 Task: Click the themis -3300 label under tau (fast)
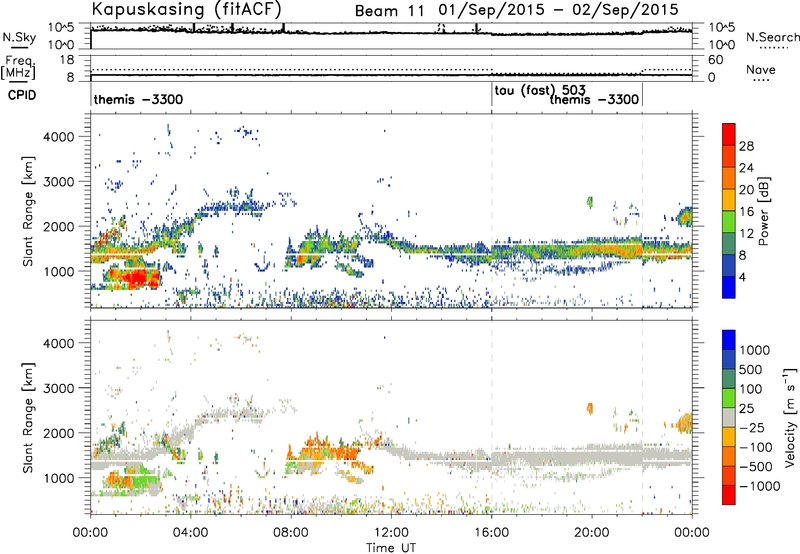tap(594, 99)
